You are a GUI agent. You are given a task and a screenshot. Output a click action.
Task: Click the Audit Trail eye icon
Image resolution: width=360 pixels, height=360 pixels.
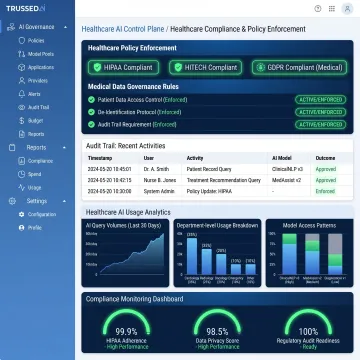pyautogui.click(x=22, y=107)
